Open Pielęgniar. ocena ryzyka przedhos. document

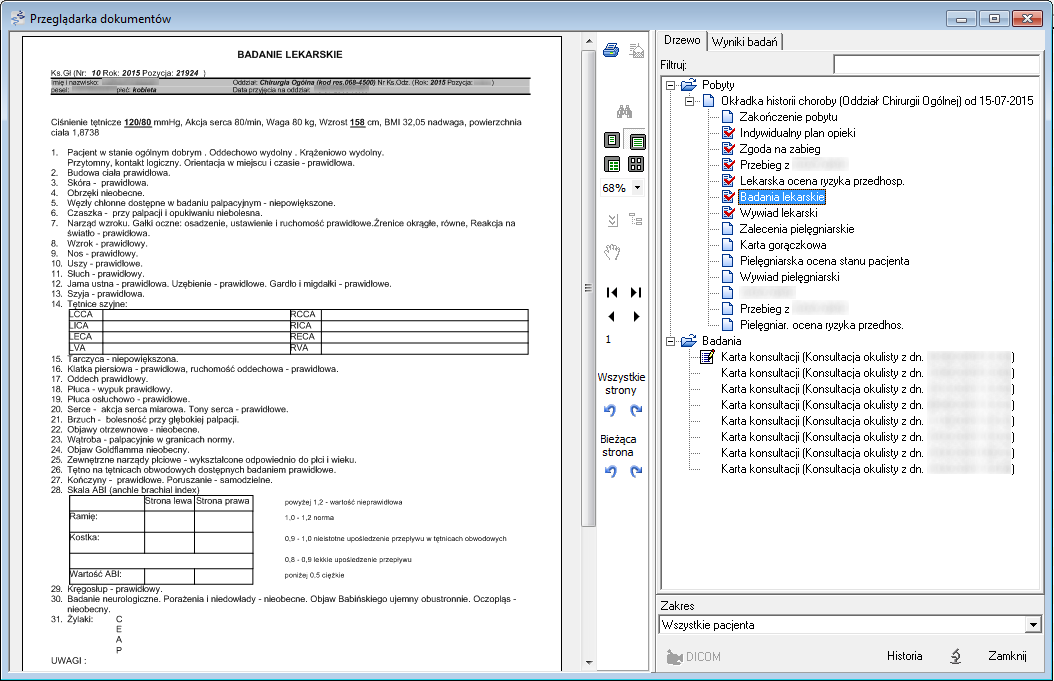[x=821, y=325]
